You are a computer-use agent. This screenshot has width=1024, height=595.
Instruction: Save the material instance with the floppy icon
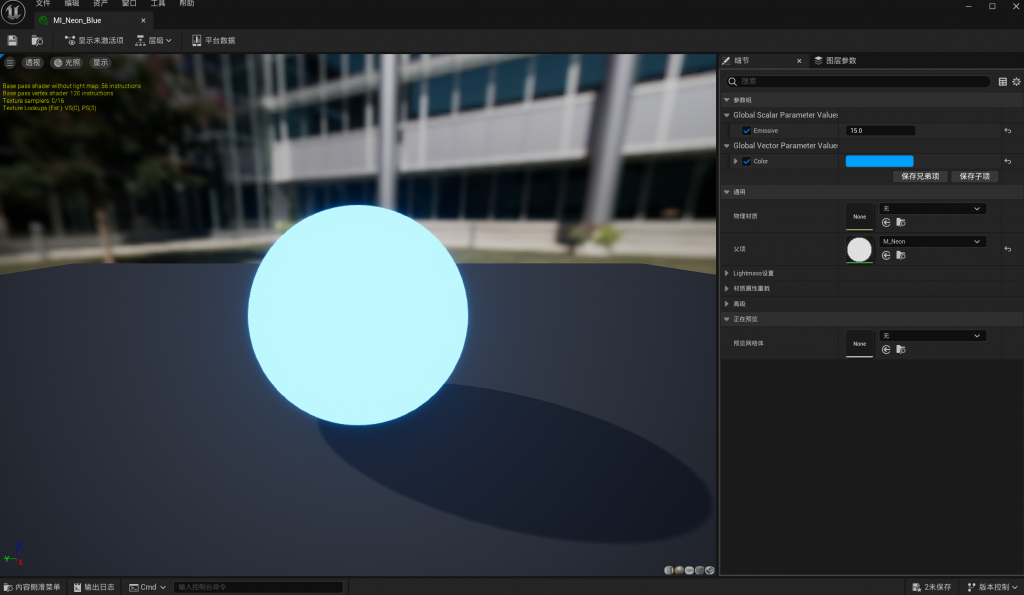click(x=12, y=40)
